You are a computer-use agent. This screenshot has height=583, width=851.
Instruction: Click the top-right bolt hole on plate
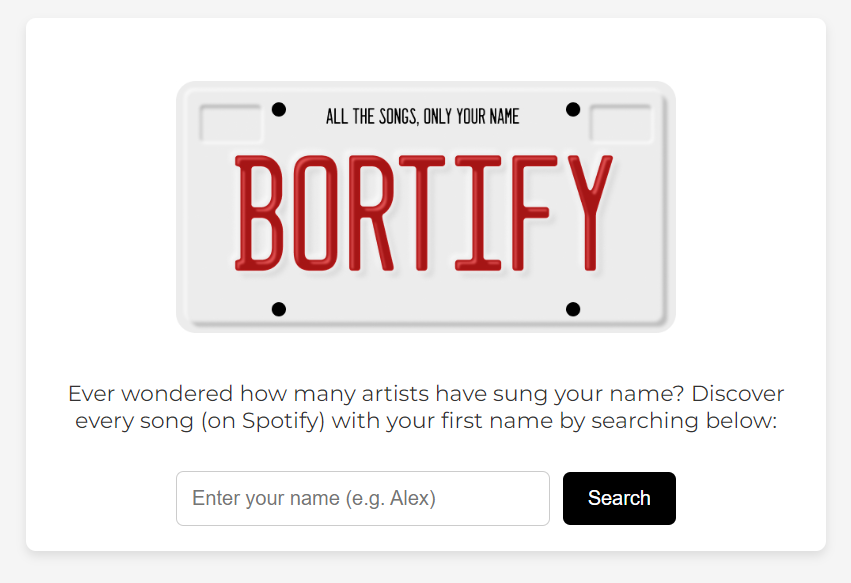point(573,109)
